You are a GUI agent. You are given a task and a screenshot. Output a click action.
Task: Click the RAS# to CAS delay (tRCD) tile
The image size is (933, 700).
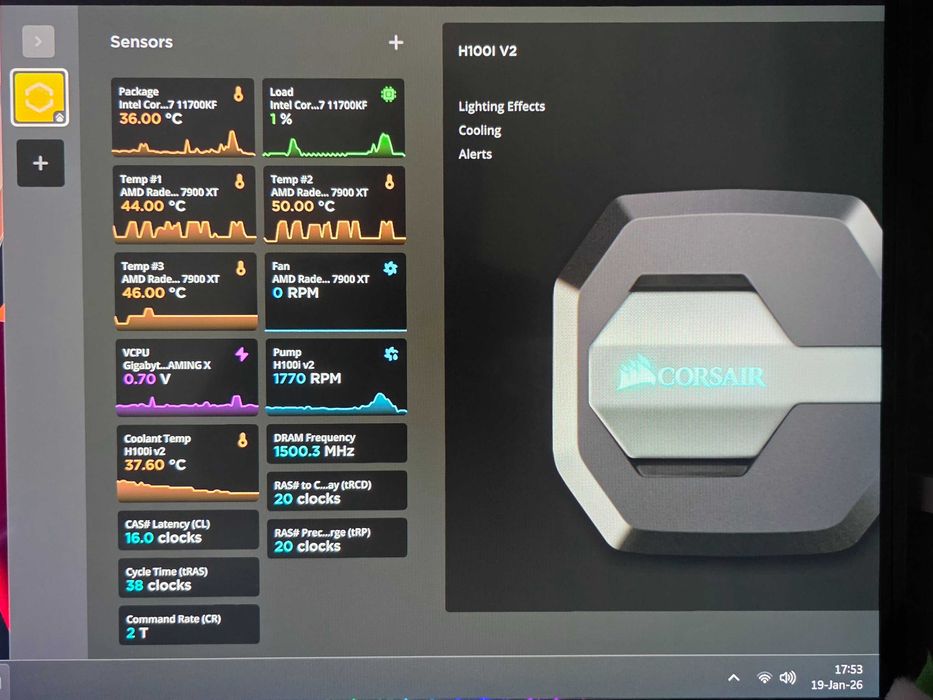pos(337,491)
